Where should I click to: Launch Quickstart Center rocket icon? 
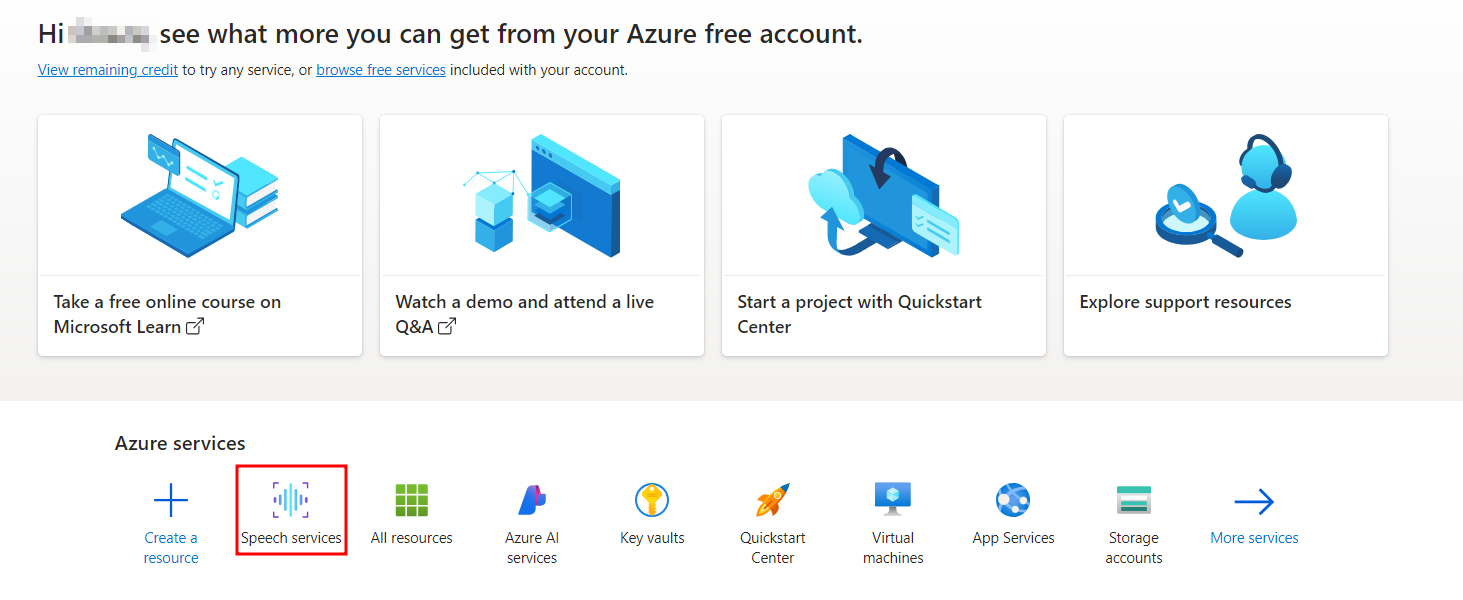(x=773, y=500)
